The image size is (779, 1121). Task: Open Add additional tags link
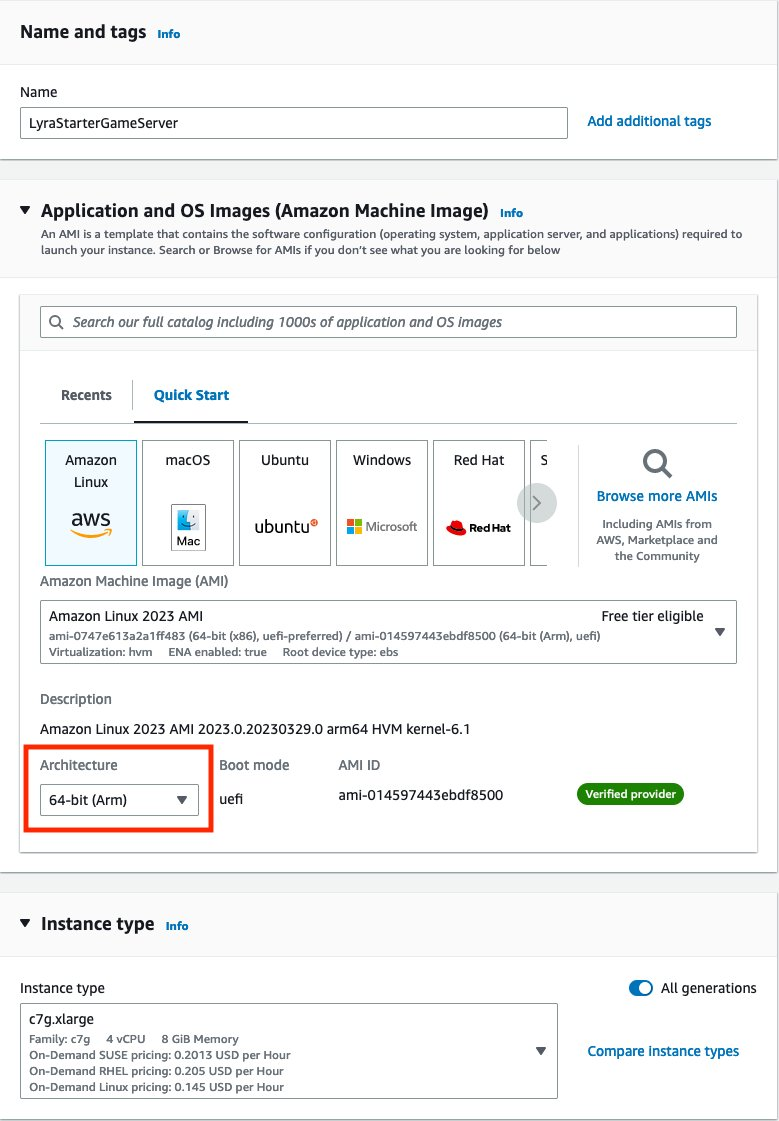coord(649,122)
